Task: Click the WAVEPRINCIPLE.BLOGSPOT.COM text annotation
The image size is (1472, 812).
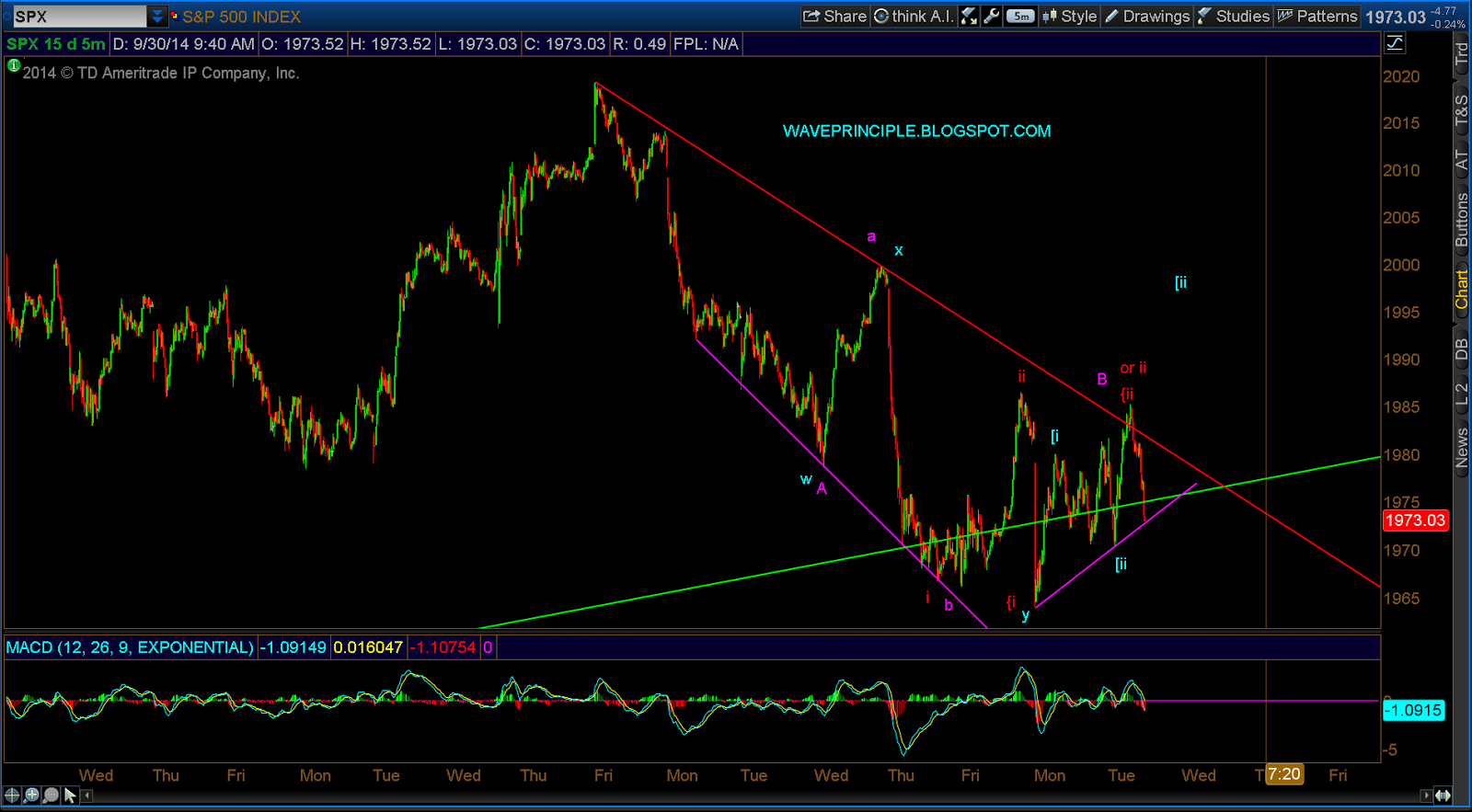Action: coord(916,131)
